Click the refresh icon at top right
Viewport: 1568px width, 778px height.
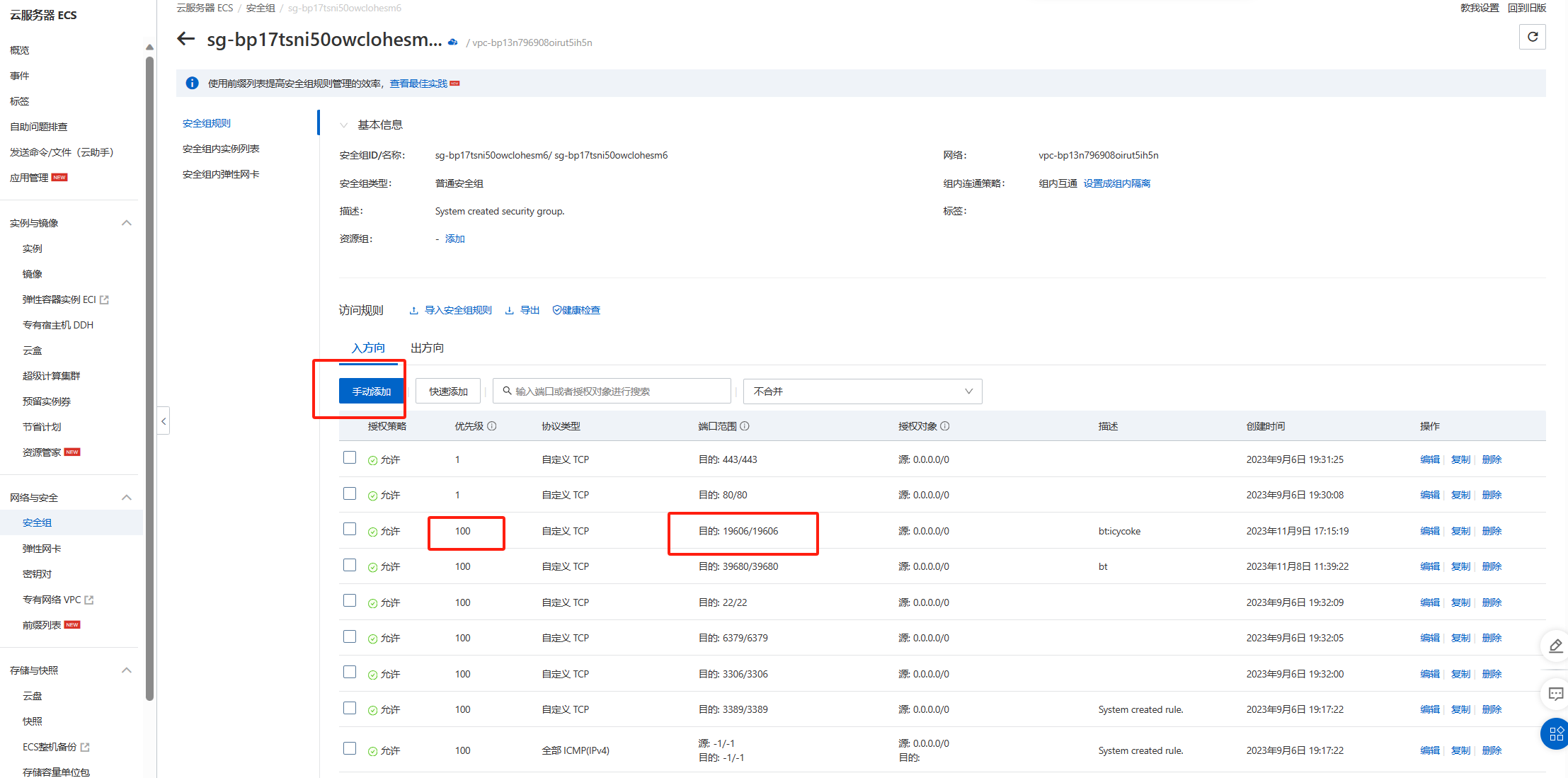click(1532, 37)
